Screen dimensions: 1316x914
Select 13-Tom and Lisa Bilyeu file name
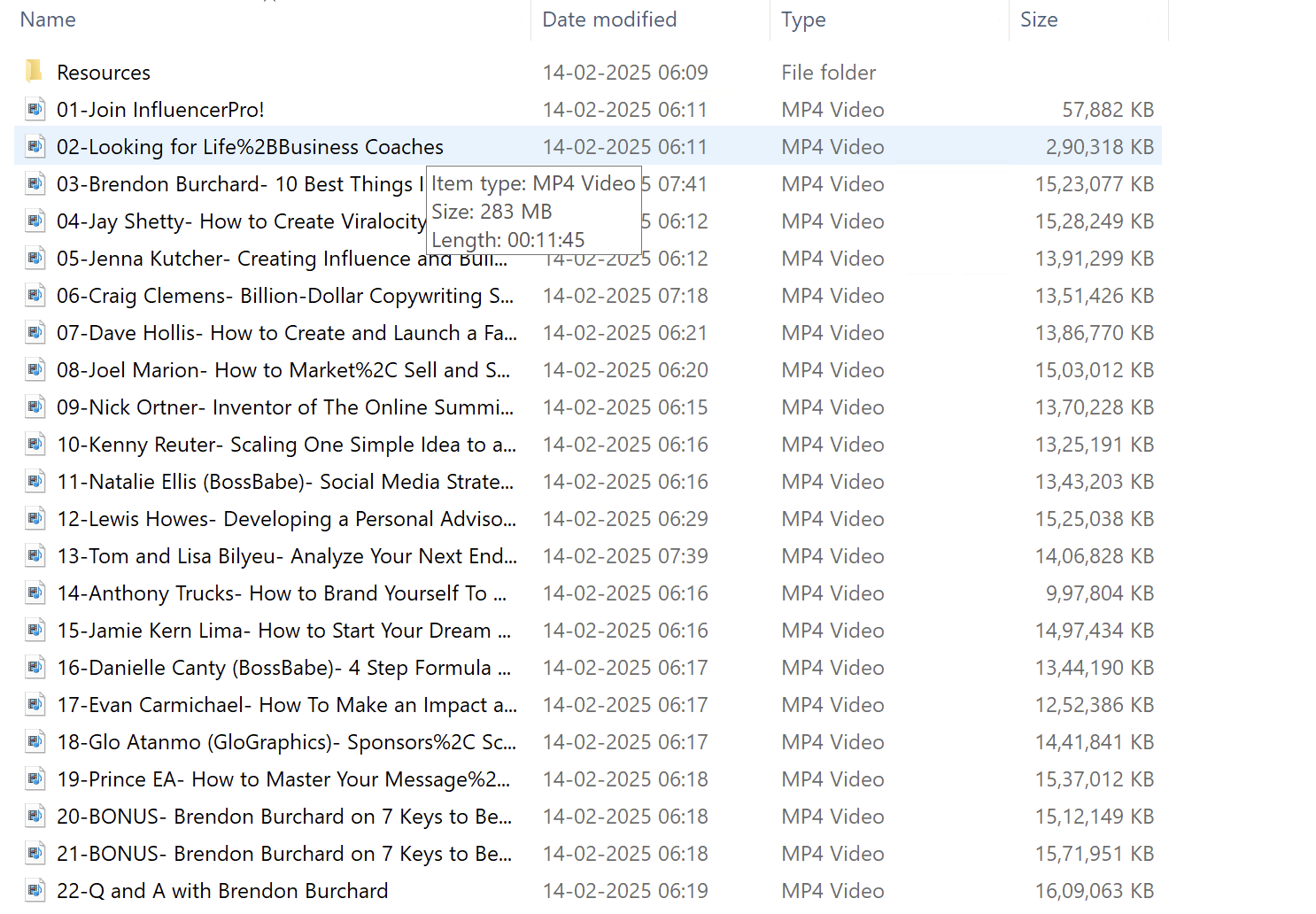[286, 556]
